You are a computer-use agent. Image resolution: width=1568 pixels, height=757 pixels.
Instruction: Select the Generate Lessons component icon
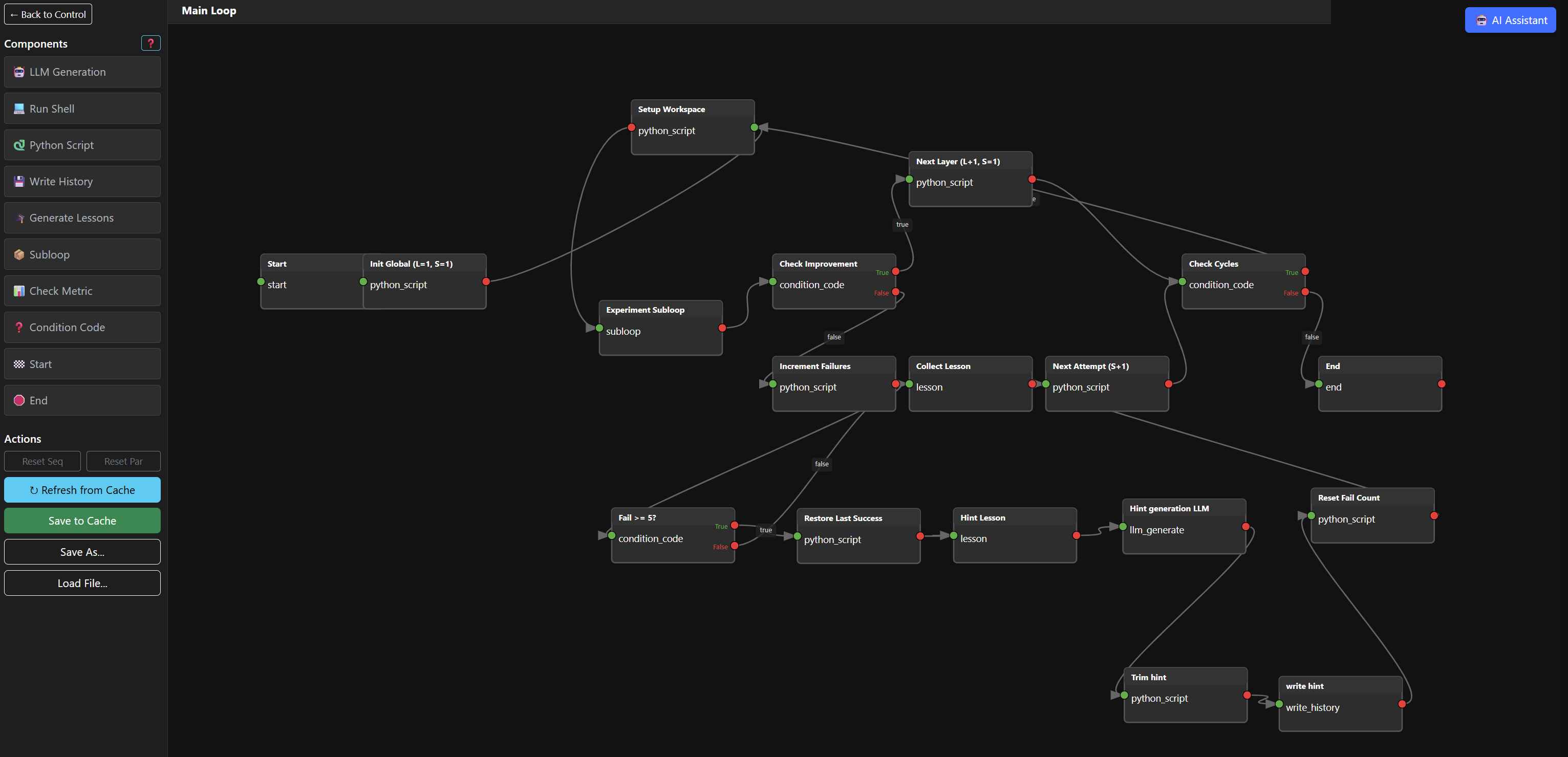click(x=19, y=218)
